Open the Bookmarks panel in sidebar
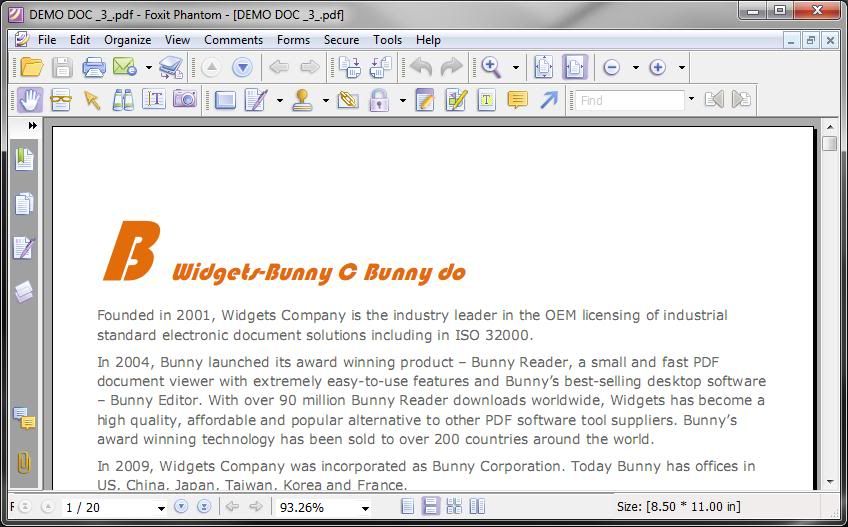The image size is (848, 527). [24, 159]
